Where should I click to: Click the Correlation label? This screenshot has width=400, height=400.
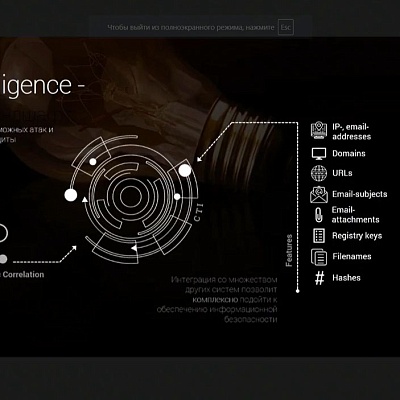click(x=23, y=275)
